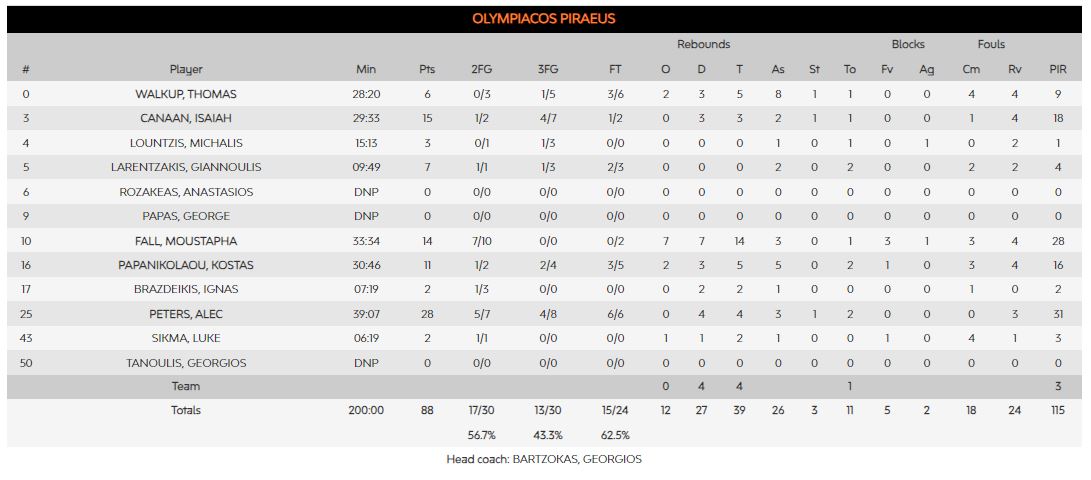The image size is (1091, 480).
Task: Click the Rebounds group header
Action: click(x=703, y=44)
